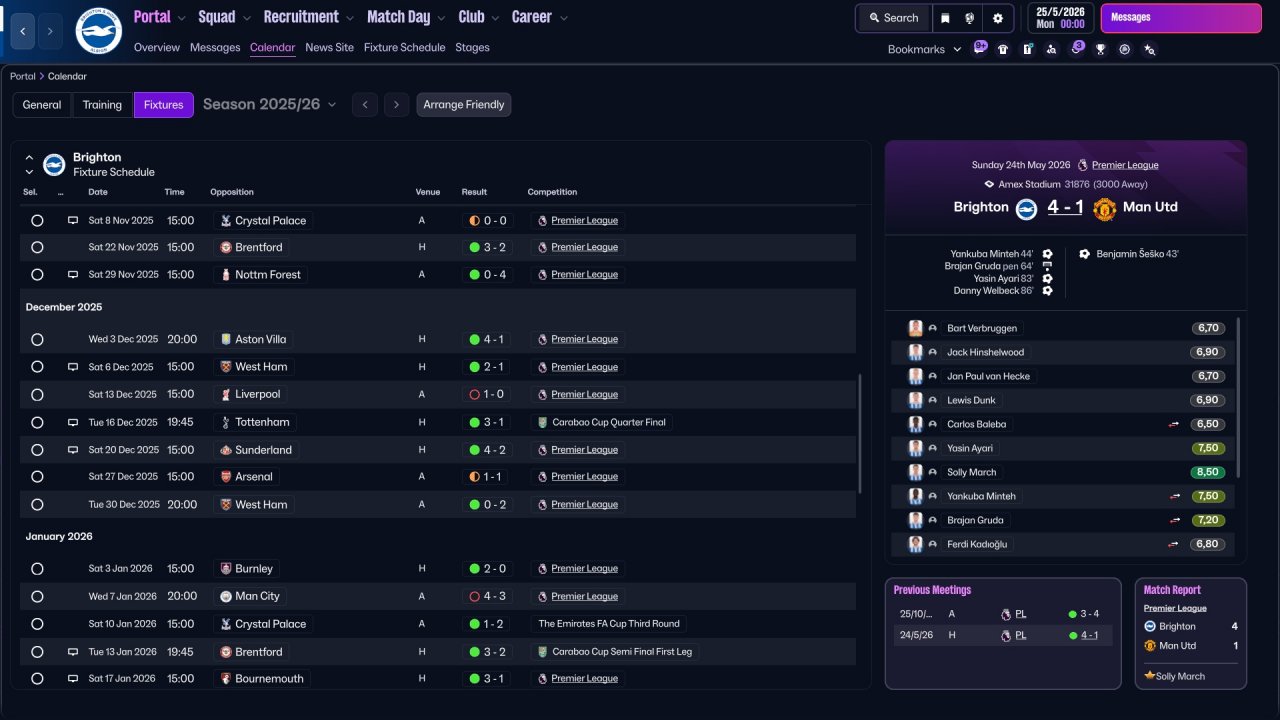
Task: Click Bart Verbruggen's player portrait icon
Action: pyautogui.click(x=915, y=328)
